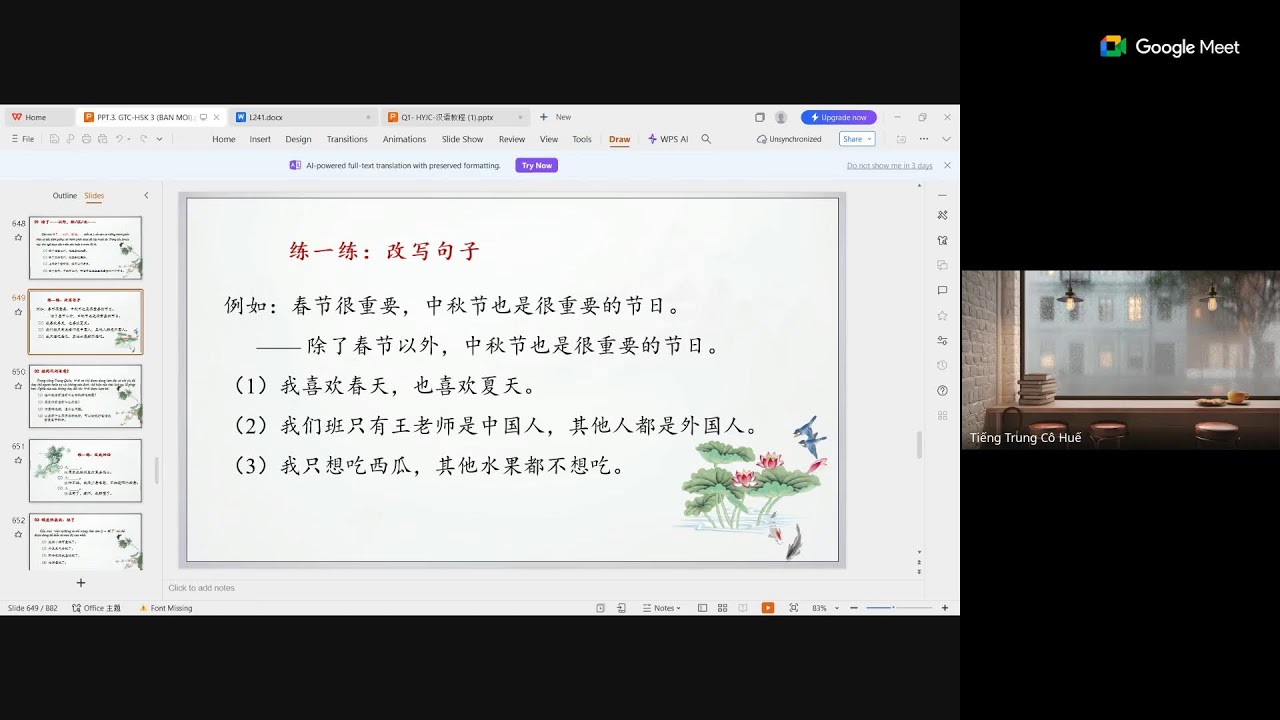Screen dimensions: 1280x720
Task: Click the star icon in right sidebar
Action: pyautogui.click(x=942, y=315)
